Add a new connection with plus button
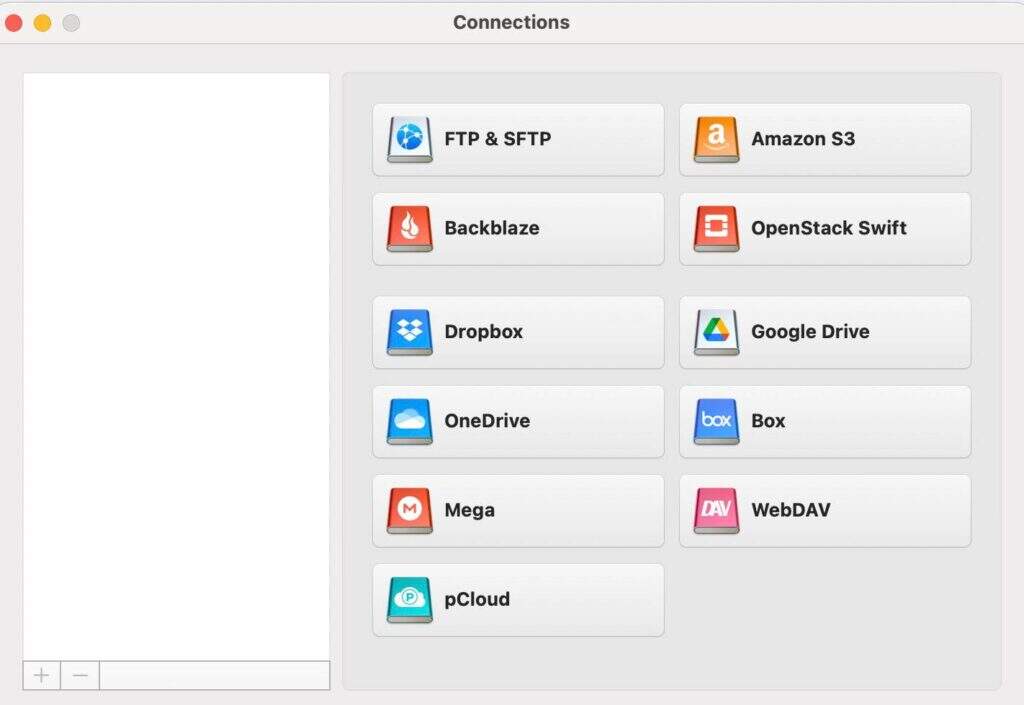The width and height of the screenshot is (1024, 705). 41,675
